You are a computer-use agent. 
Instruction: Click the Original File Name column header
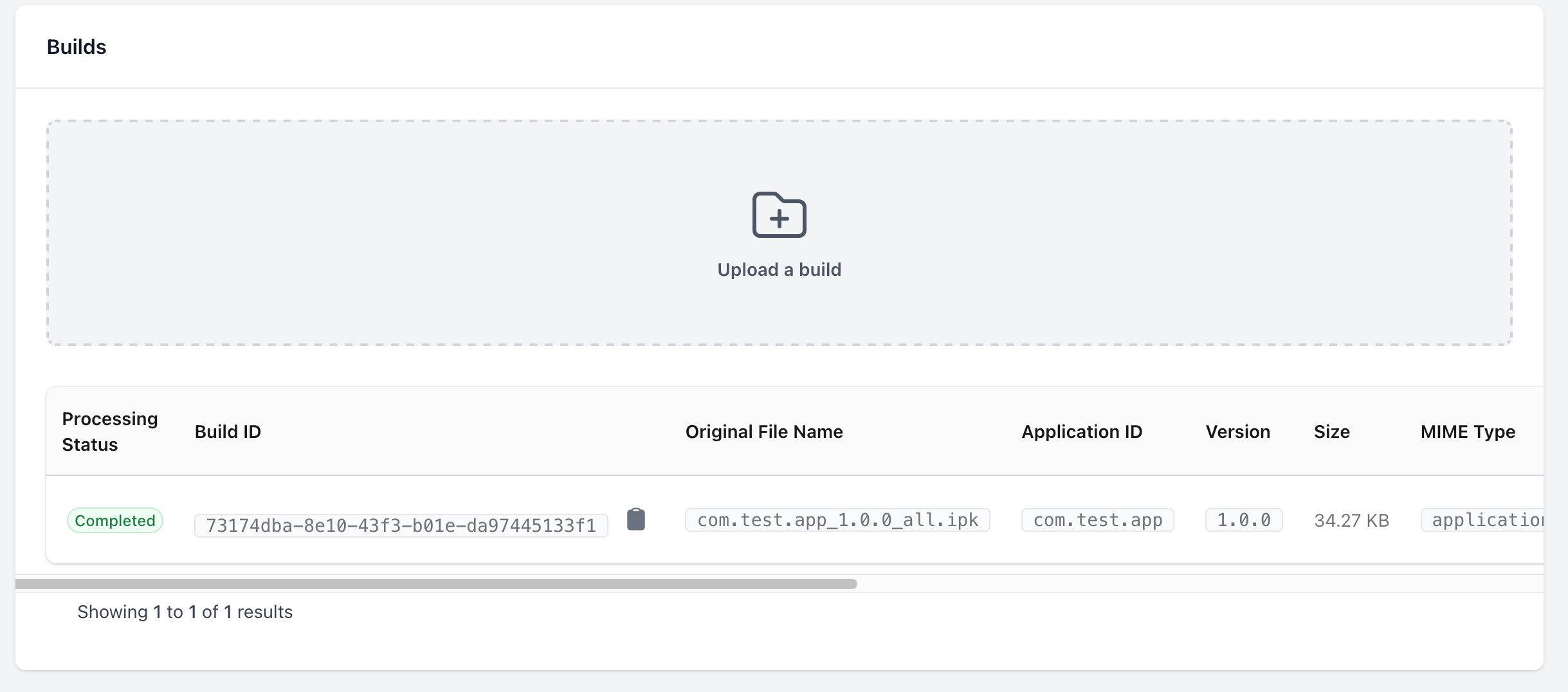point(764,432)
